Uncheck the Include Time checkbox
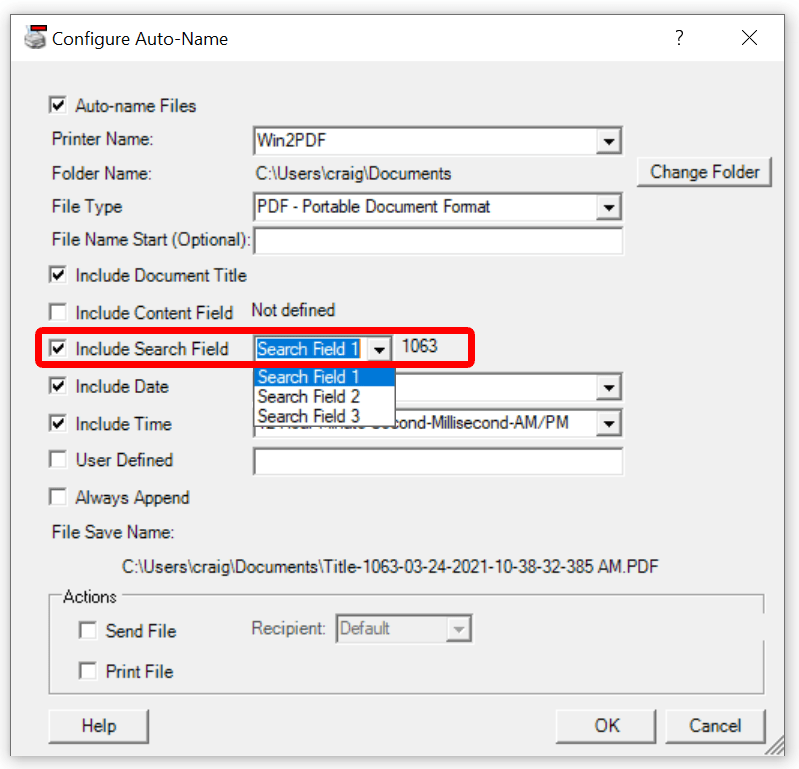Viewport: 799px width, 769px height. click(x=58, y=423)
